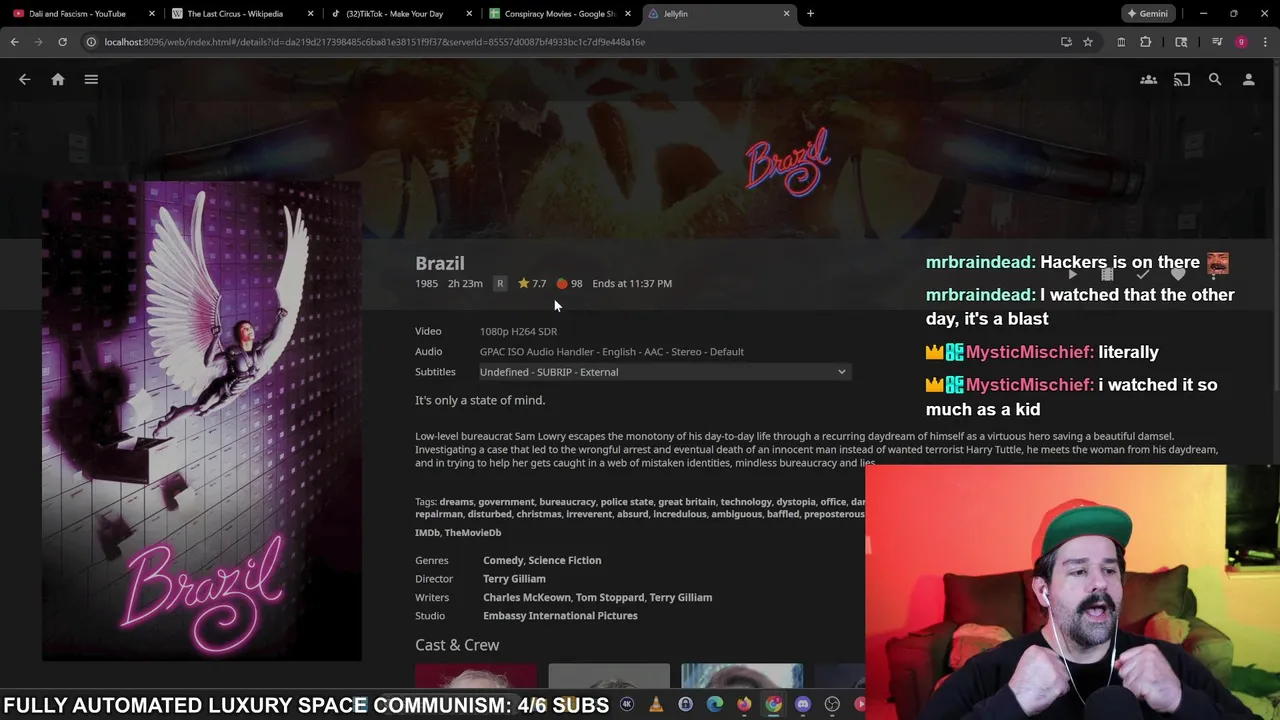This screenshot has height=720, width=1280.
Task: Click the first Cast & Crew thumbnail
Action: tap(476, 676)
